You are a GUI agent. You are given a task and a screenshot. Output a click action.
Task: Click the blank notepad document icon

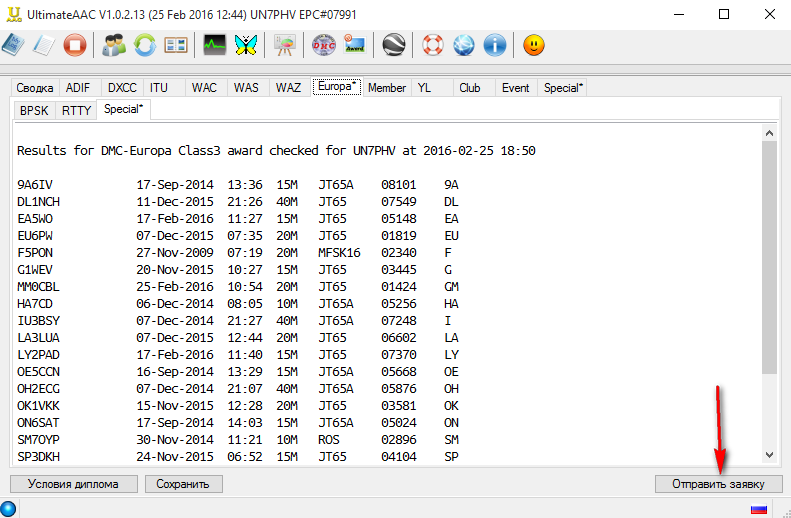click(x=44, y=45)
